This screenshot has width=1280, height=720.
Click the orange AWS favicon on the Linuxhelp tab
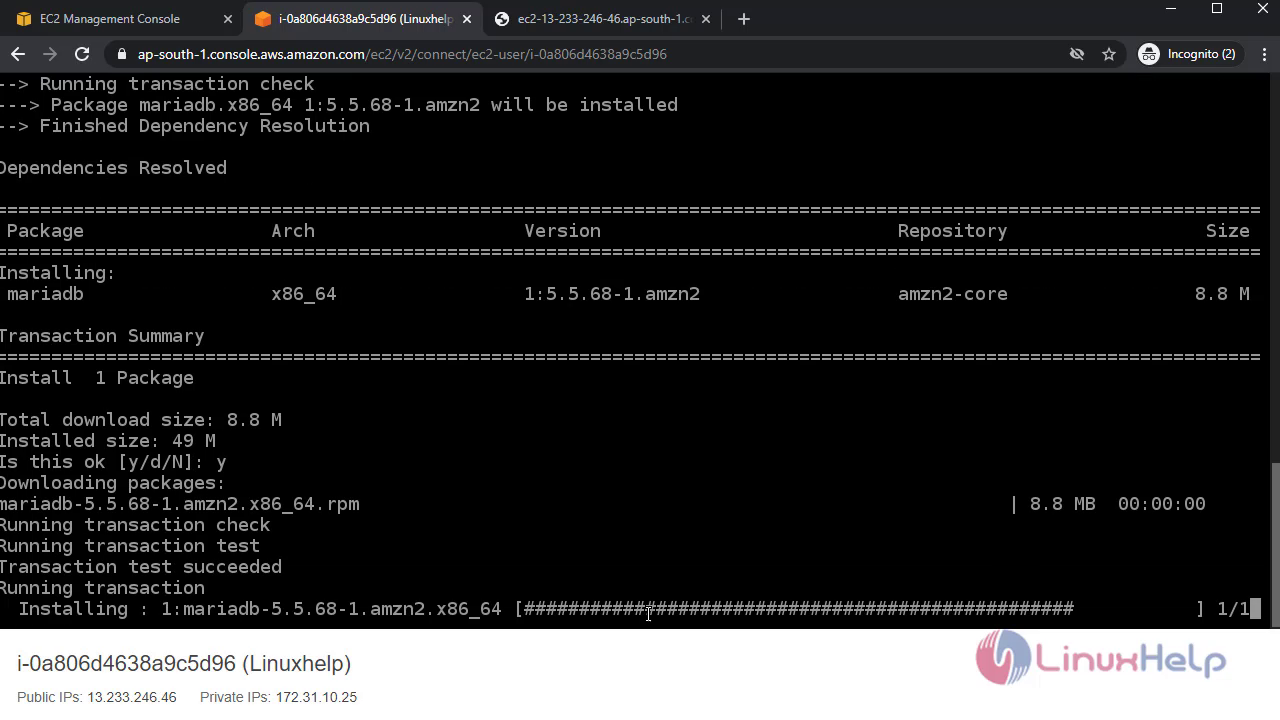click(263, 19)
